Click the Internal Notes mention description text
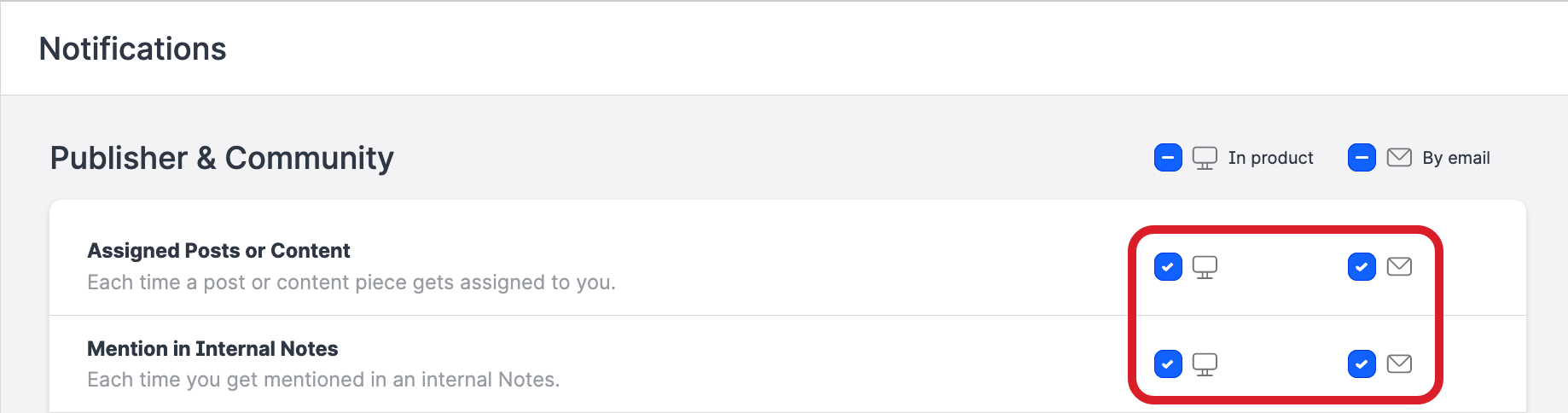Viewport: 1568px width, 413px height. (x=323, y=380)
